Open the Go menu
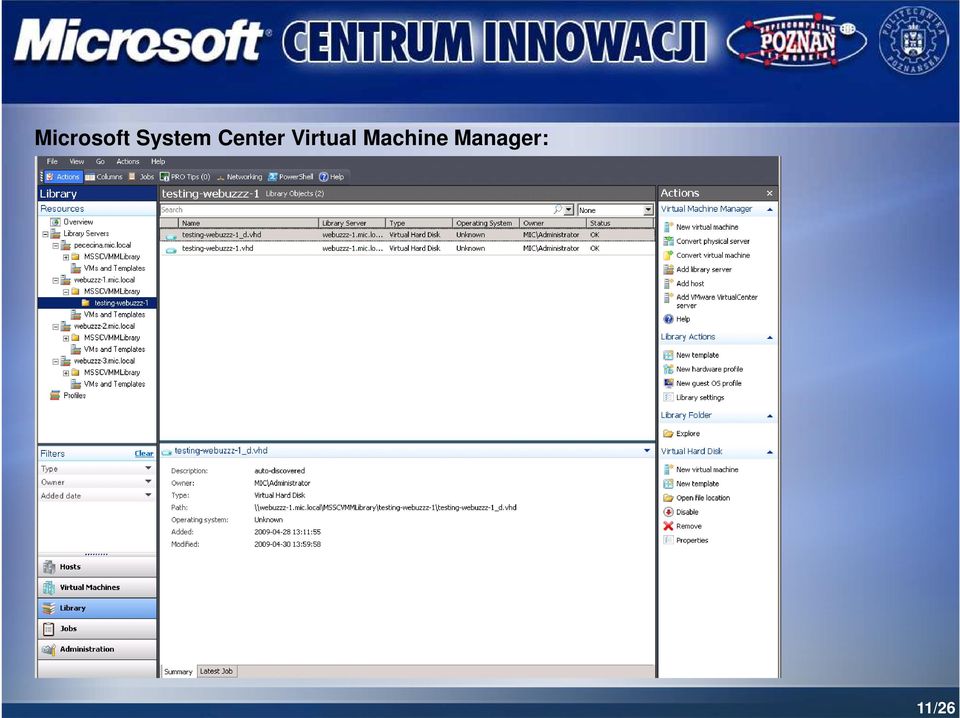The width and height of the screenshot is (960, 718). click(x=100, y=162)
